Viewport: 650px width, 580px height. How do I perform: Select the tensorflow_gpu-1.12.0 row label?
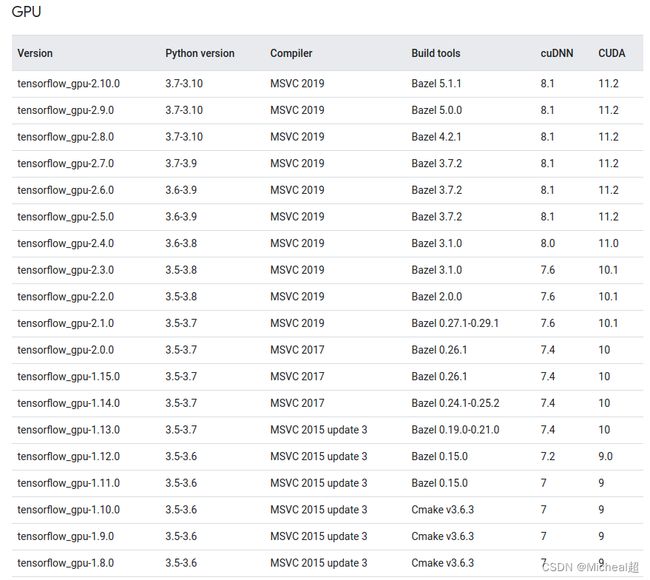coord(68,456)
